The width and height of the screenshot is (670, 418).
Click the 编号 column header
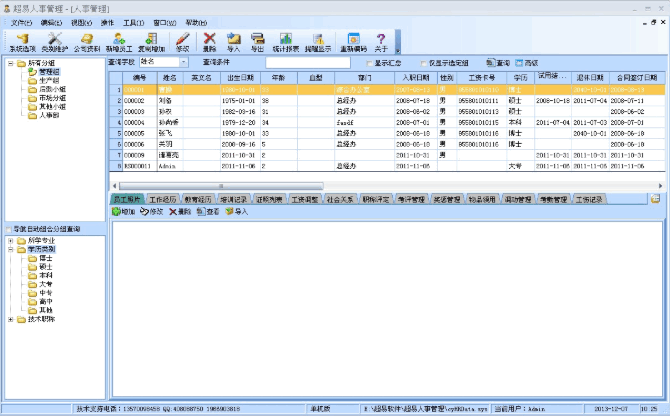click(140, 78)
